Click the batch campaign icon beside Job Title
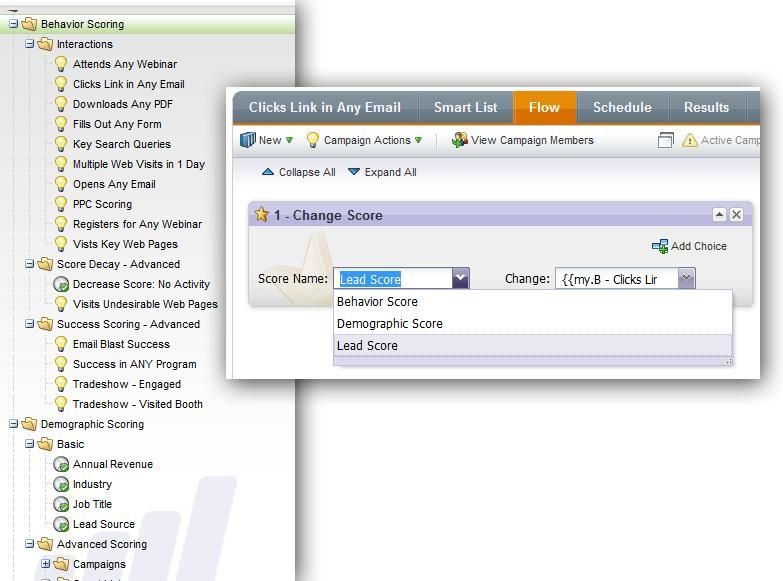The image size is (783, 581). click(x=61, y=504)
